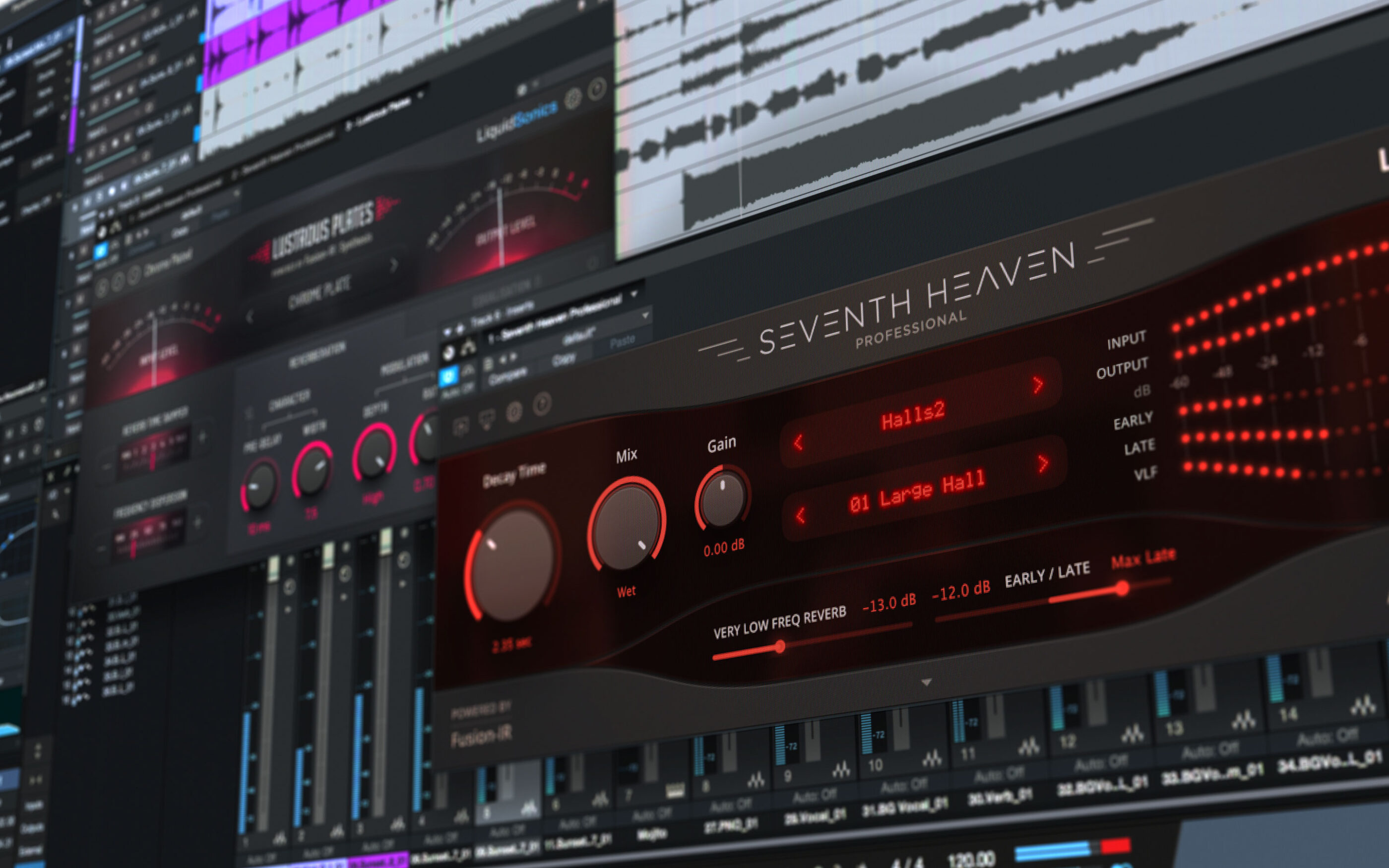
Task: Click the Max Late label
Action: [1143, 558]
